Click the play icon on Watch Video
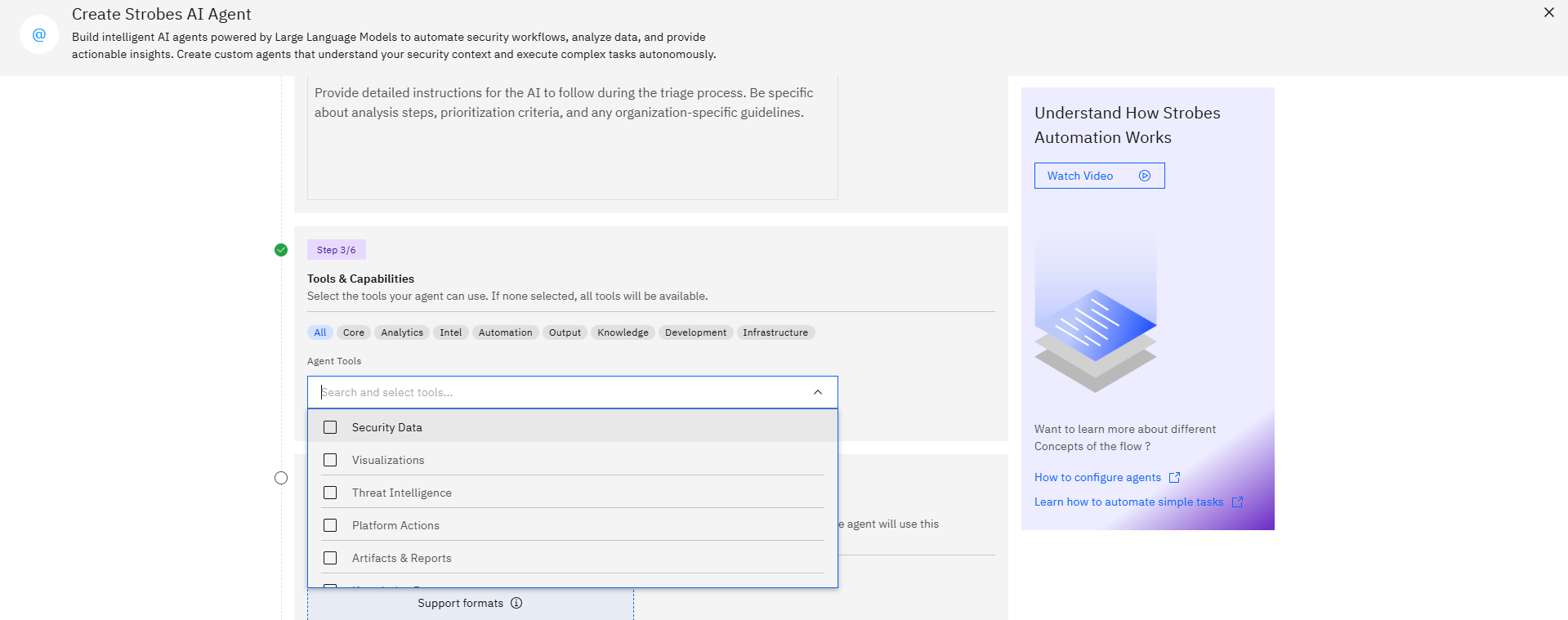 tap(1145, 176)
